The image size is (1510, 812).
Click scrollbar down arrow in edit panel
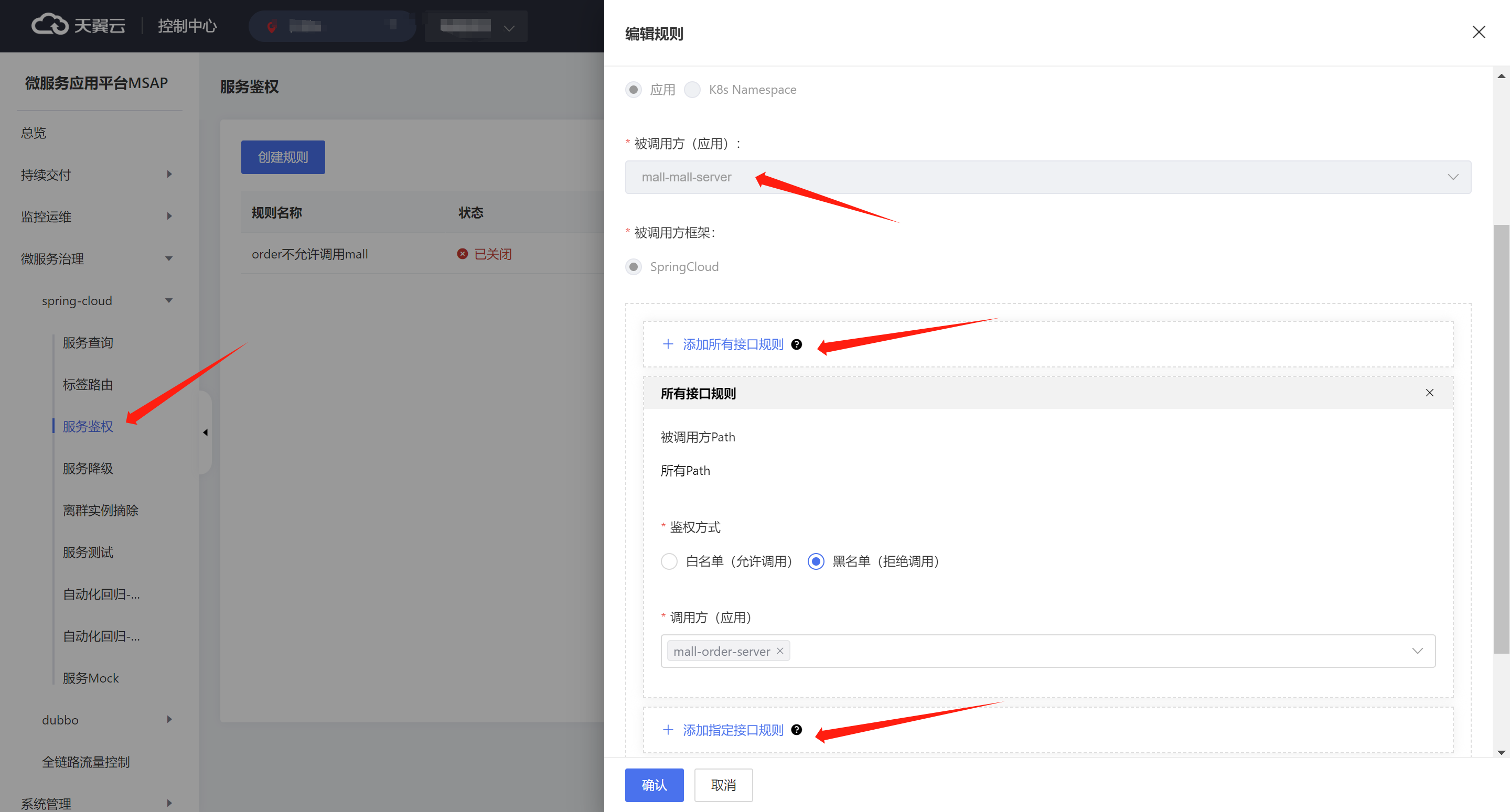(1501, 752)
